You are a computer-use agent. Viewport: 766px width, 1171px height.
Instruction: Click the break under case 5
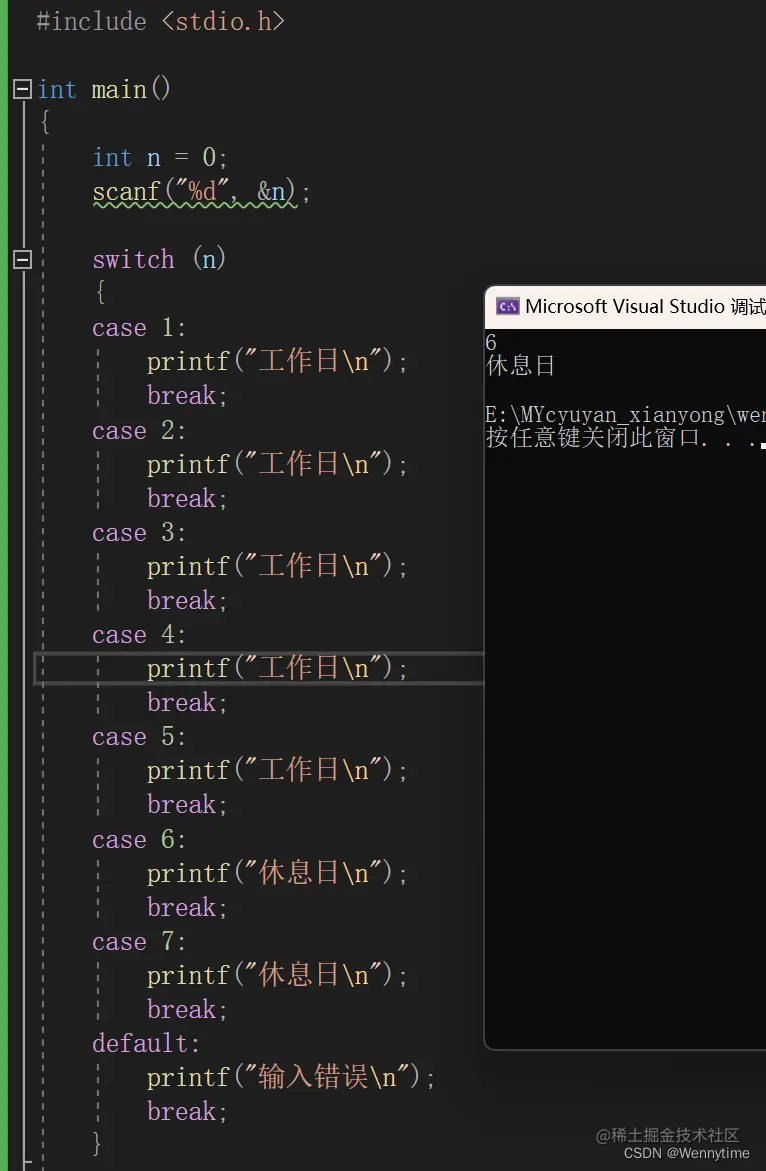[x=187, y=804]
